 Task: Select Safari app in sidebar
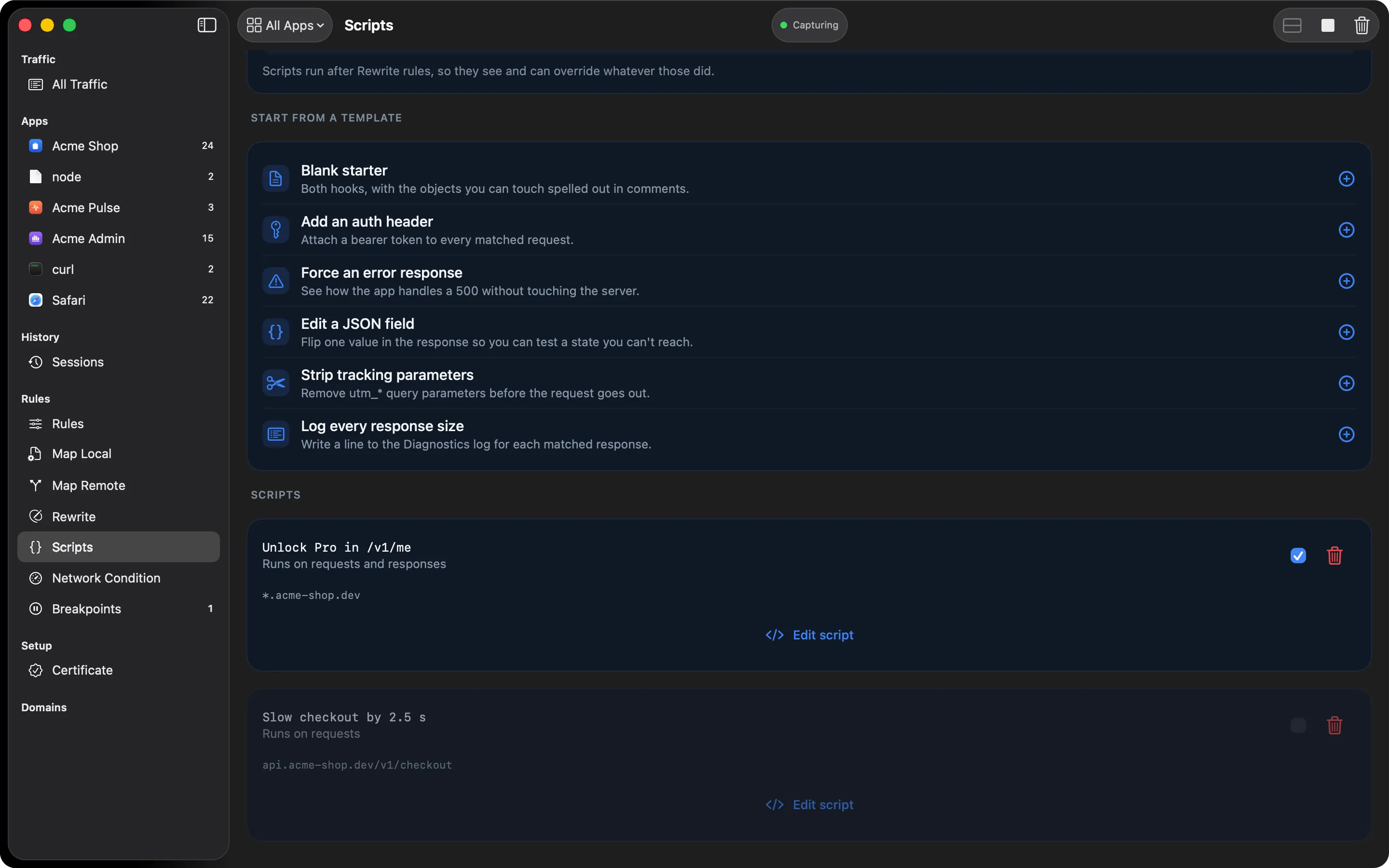pos(119,300)
